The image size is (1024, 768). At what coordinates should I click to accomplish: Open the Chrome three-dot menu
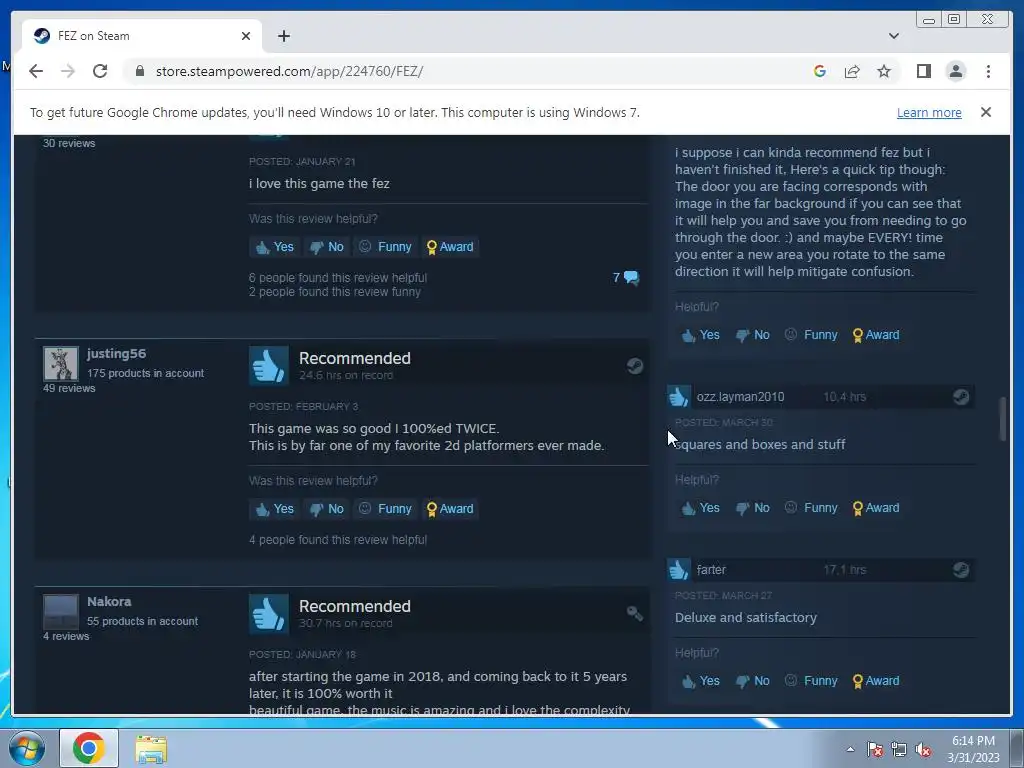pyautogui.click(x=988, y=71)
